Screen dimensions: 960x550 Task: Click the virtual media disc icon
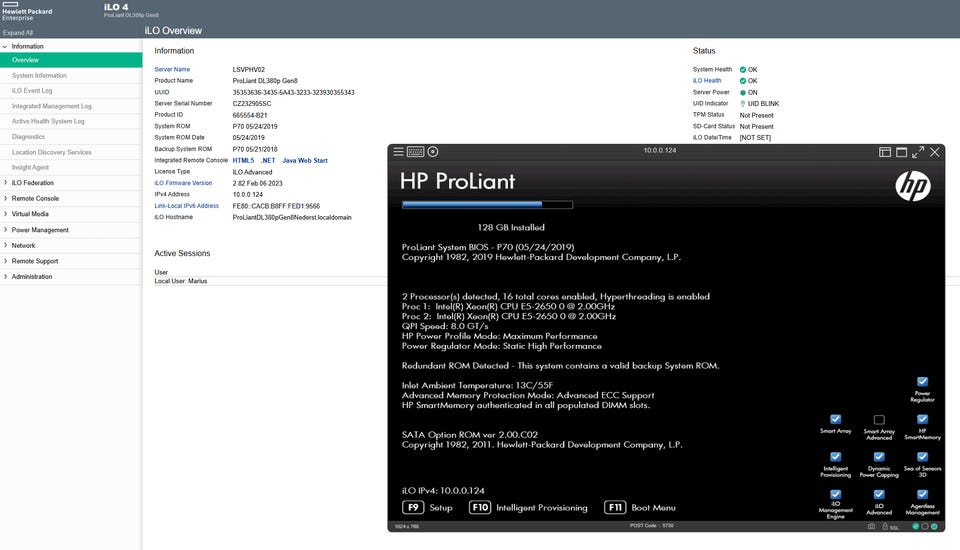click(433, 152)
